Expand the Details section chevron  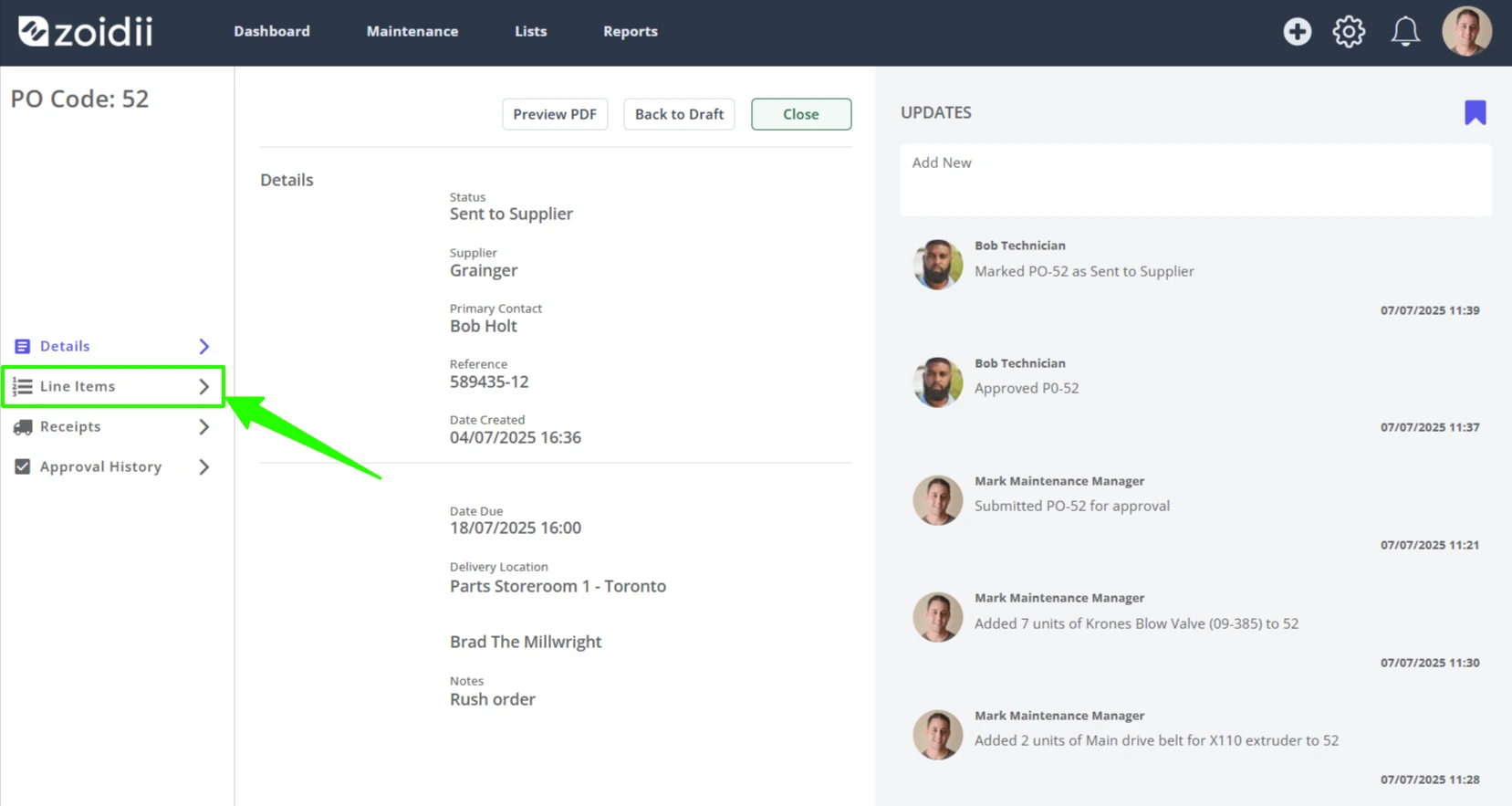point(204,346)
